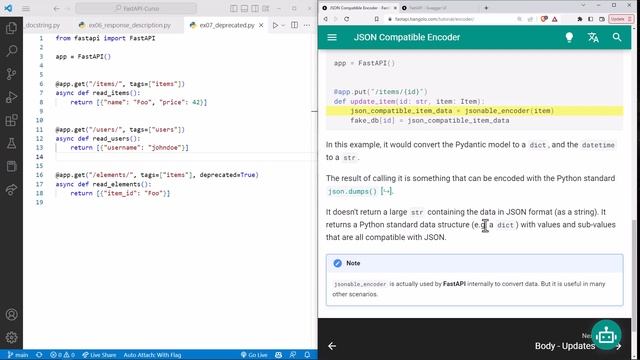Open run options dropdown next to play
640x360 pixels.
coord(283,25)
